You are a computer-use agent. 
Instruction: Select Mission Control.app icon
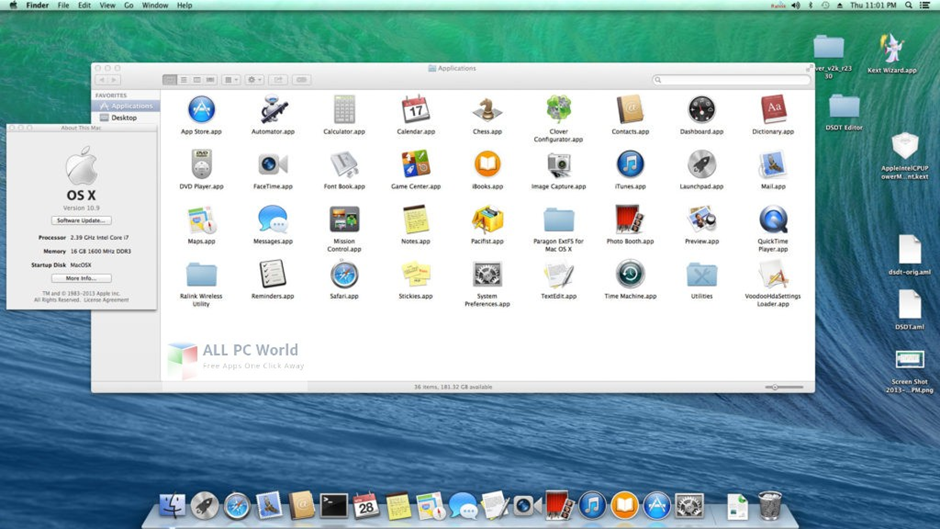(x=344, y=220)
